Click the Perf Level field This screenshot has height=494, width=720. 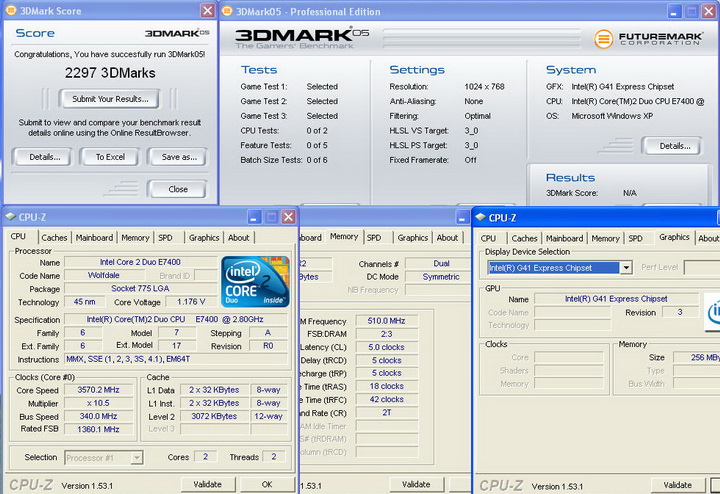(x=702, y=268)
